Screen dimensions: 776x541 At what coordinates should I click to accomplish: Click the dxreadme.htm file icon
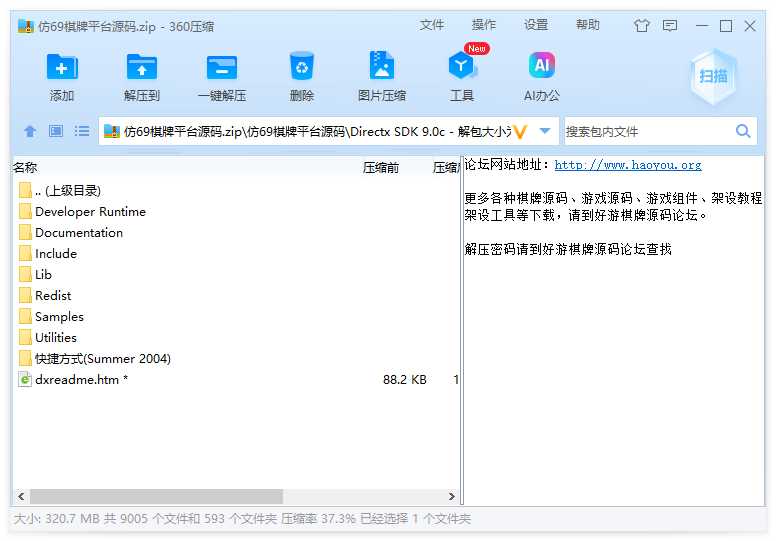(x=25, y=380)
